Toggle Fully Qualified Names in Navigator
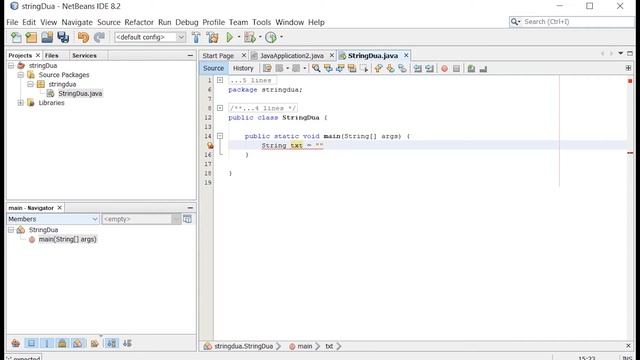The image size is (640, 360). [x=95, y=343]
